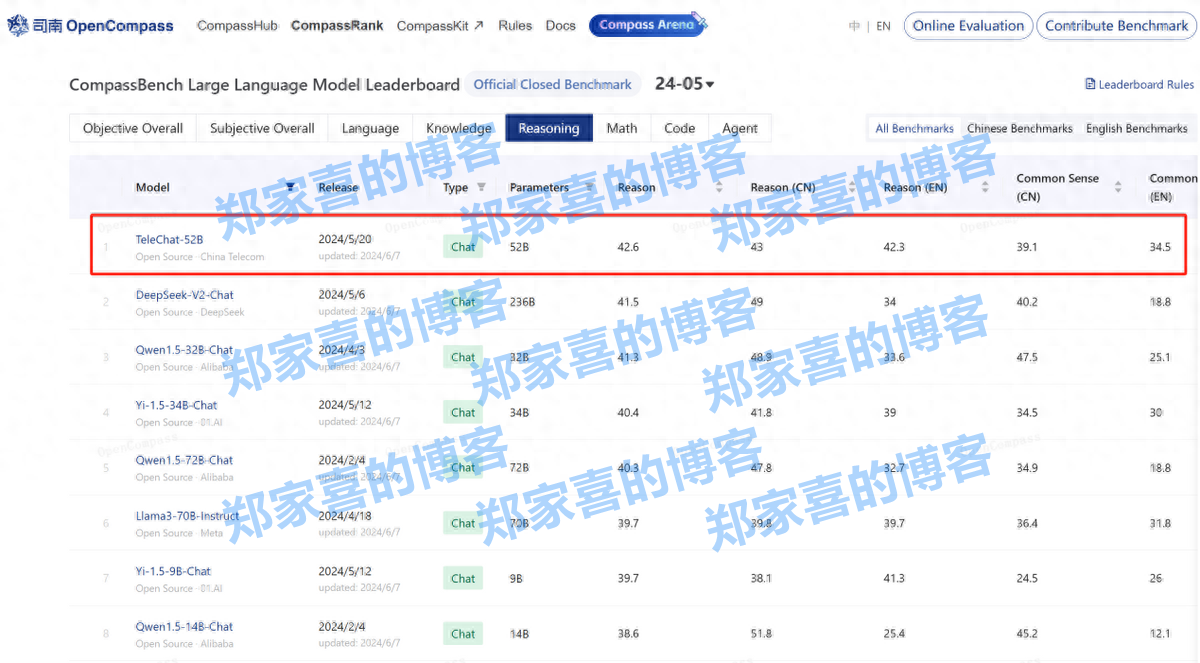Open the CompassRank menu item
Viewport: 1200px width, 663px height.
click(336, 25)
